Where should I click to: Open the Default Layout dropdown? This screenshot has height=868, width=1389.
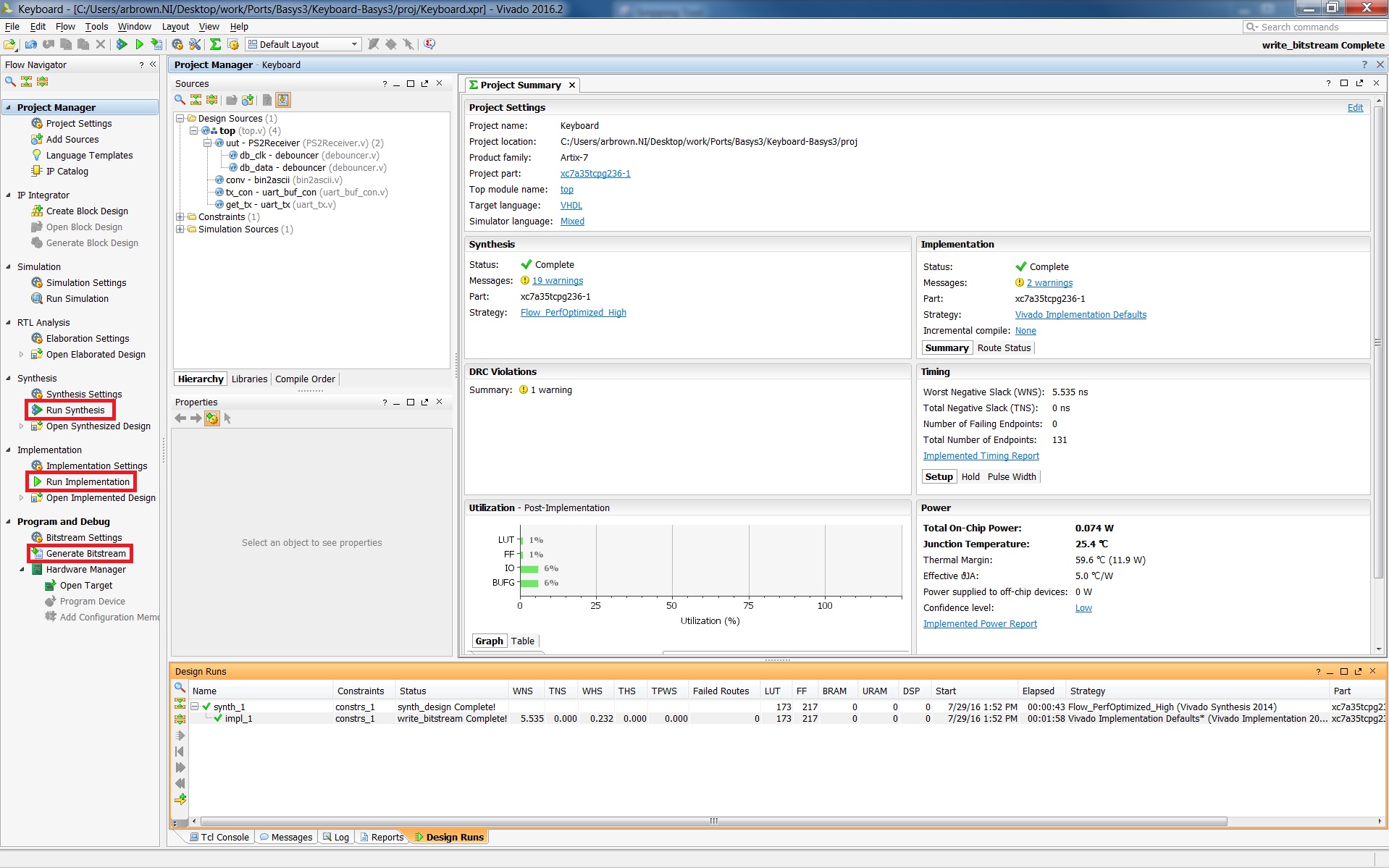point(303,44)
